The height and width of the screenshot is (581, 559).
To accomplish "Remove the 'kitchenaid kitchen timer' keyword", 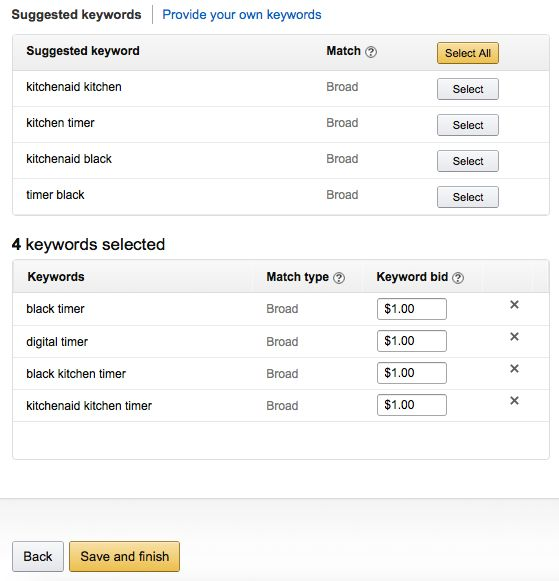I will pyautogui.click(x=514, y=401).
